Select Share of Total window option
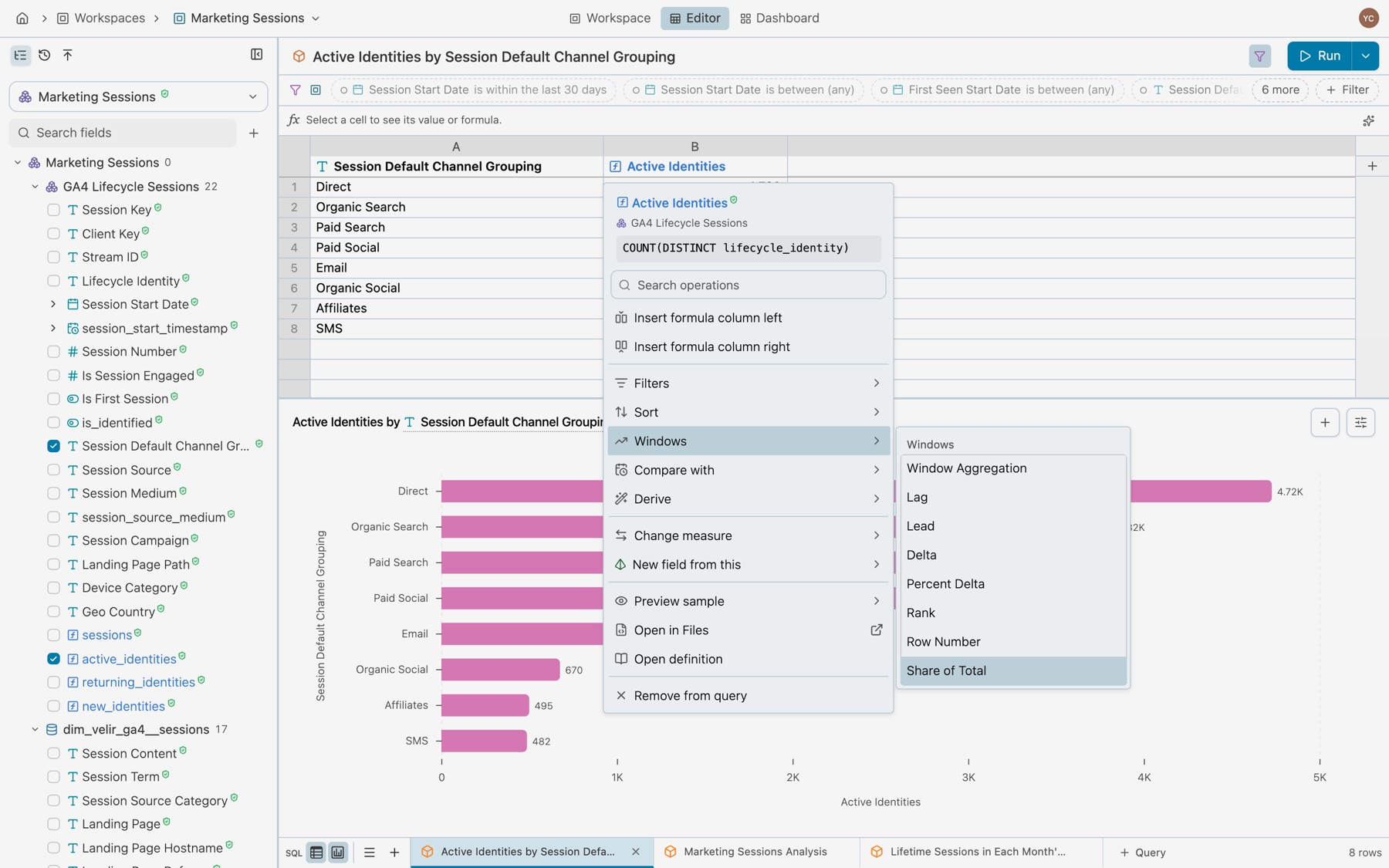 click(x=1013, y=670)
